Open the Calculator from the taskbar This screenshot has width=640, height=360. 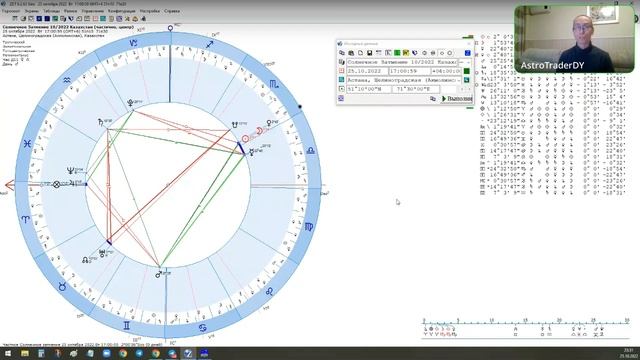click(x=41, y=353)
